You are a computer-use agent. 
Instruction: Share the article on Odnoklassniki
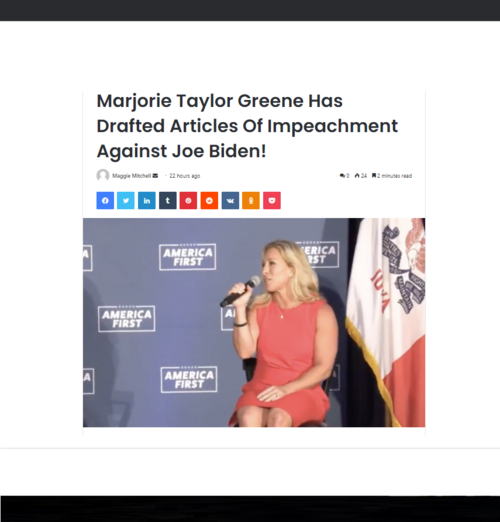[251, 200]
